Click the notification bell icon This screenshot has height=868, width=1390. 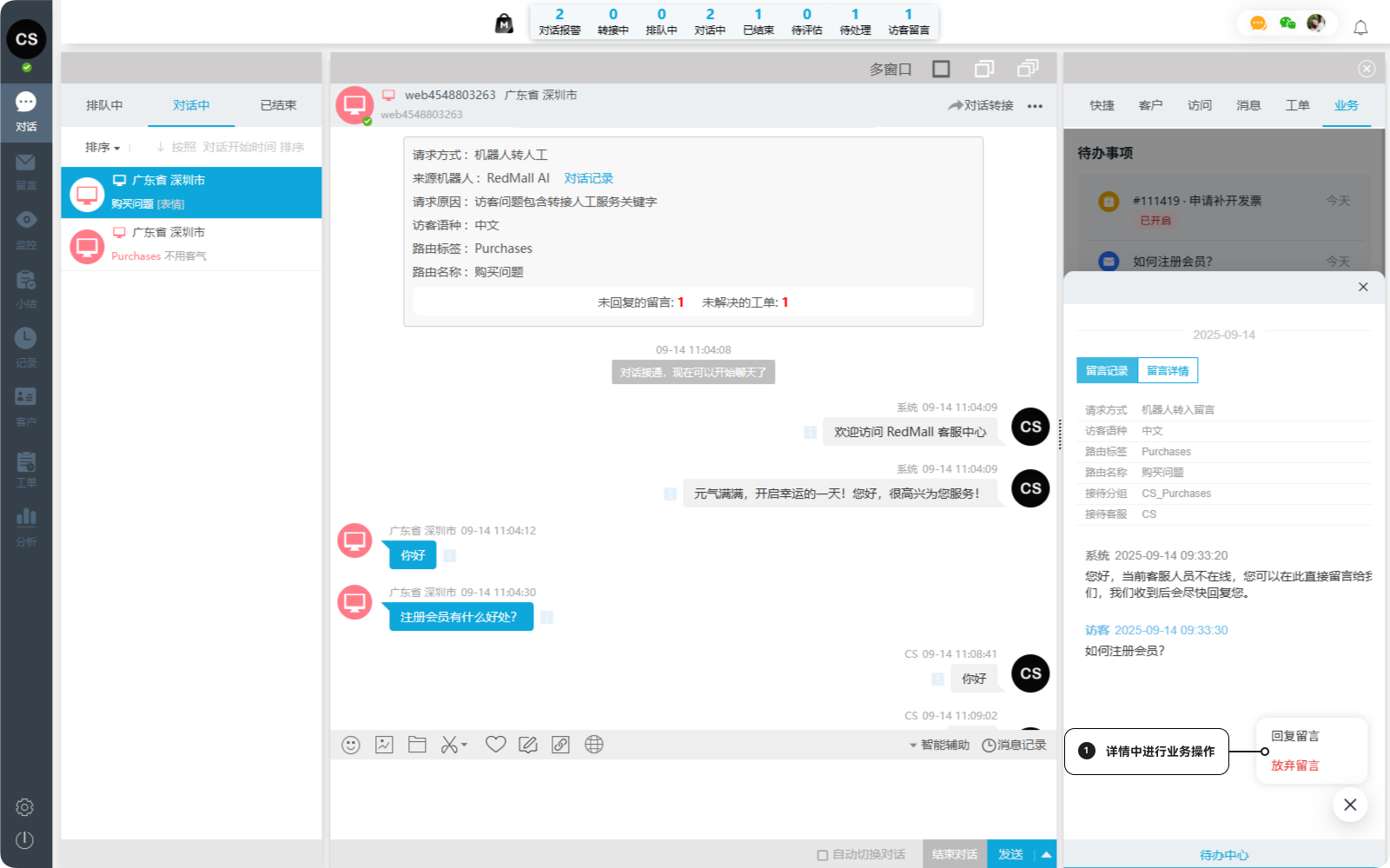click(x=1360, y=28)
